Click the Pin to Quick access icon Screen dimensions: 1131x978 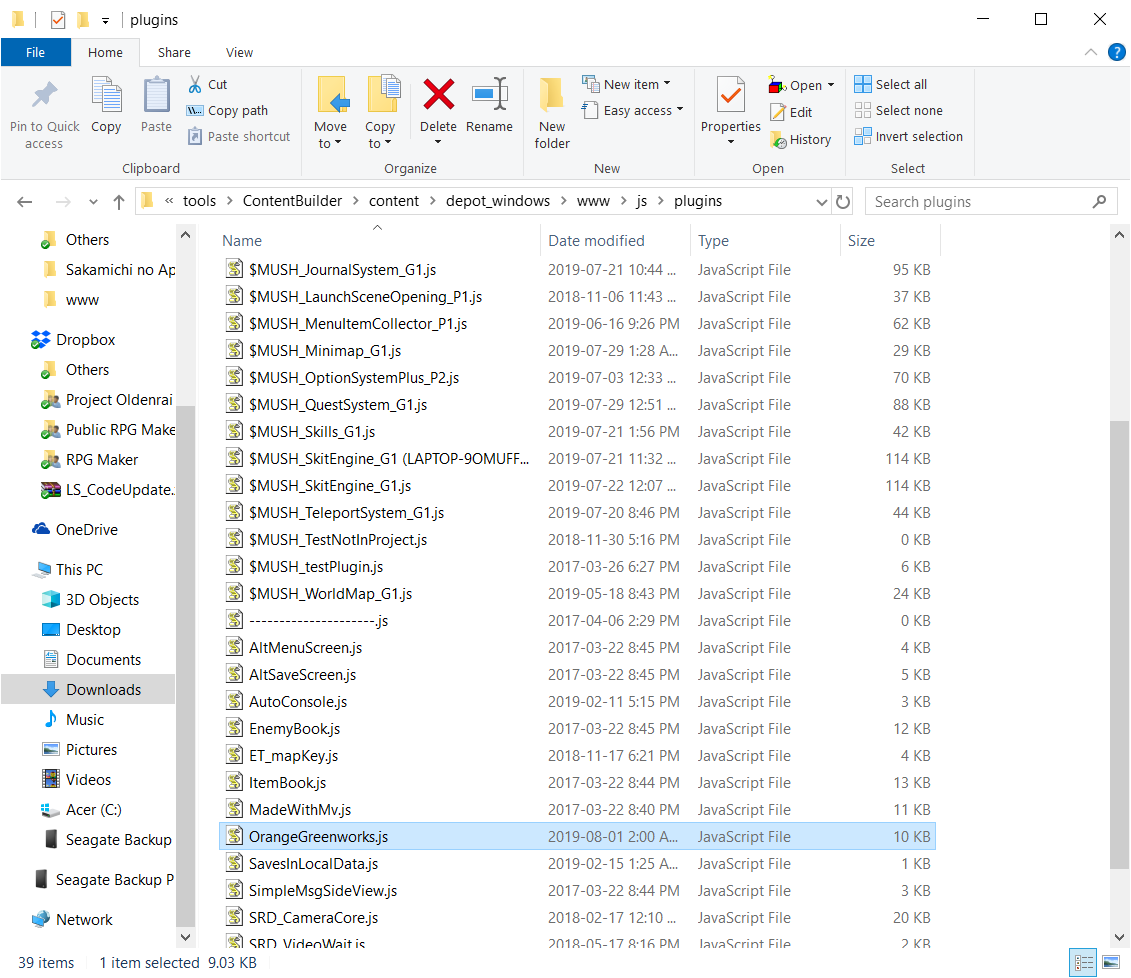pyautogui.click(x=45, y=94)
